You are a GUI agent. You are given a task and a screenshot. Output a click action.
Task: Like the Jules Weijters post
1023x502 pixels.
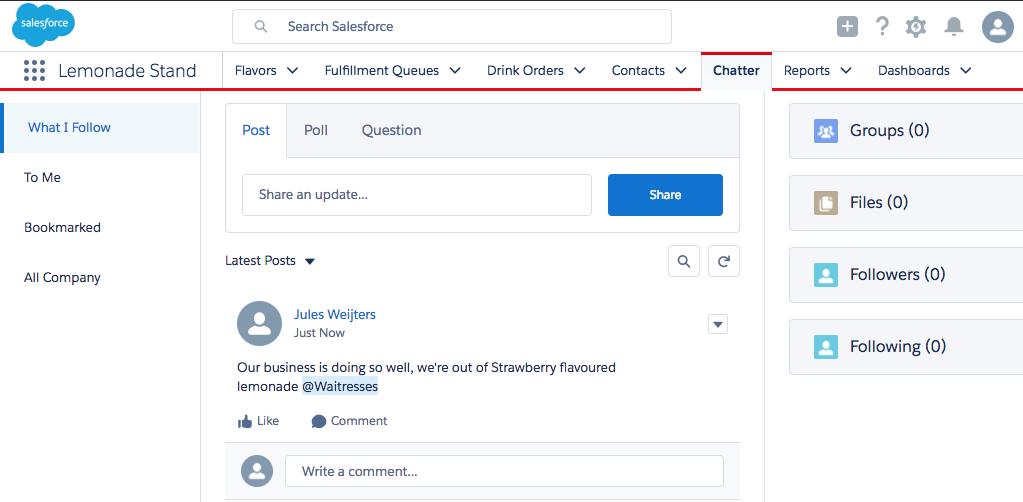(x=258, y=421)
